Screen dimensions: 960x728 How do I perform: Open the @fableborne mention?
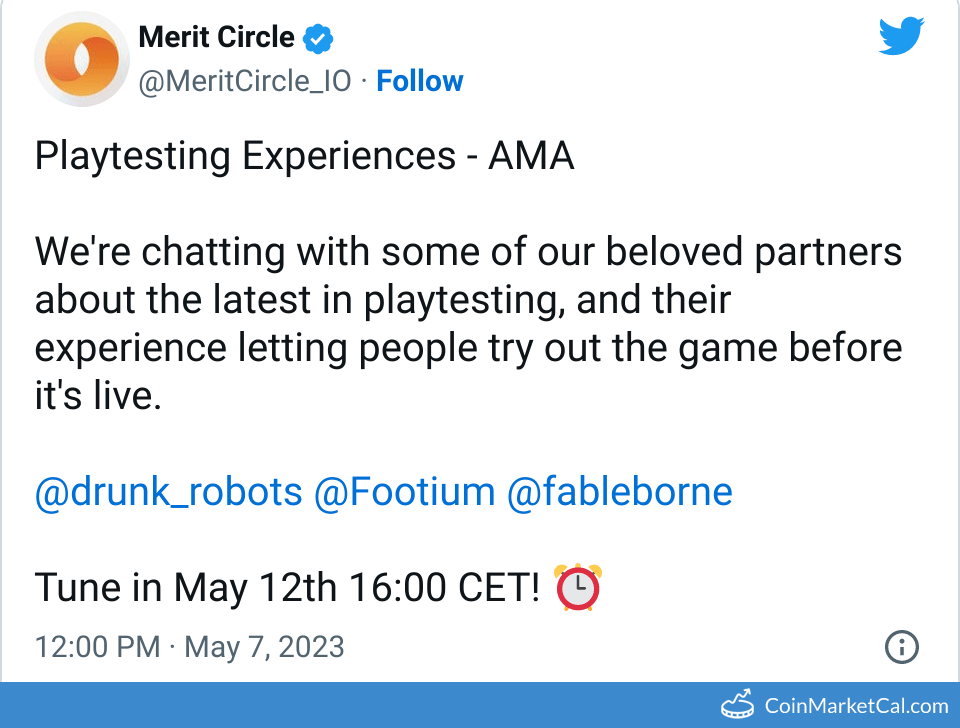(x=619, y=492)
